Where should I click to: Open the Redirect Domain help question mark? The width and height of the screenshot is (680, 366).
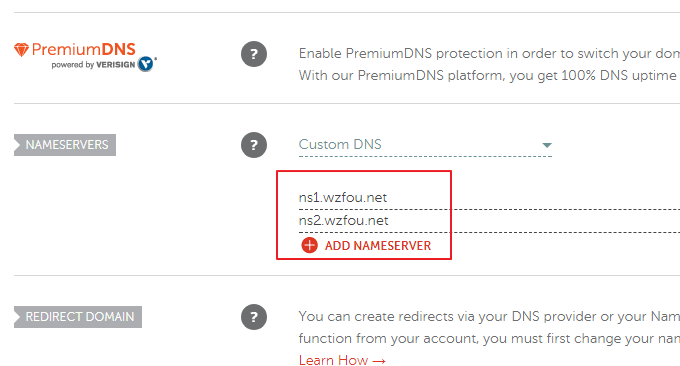254,317
